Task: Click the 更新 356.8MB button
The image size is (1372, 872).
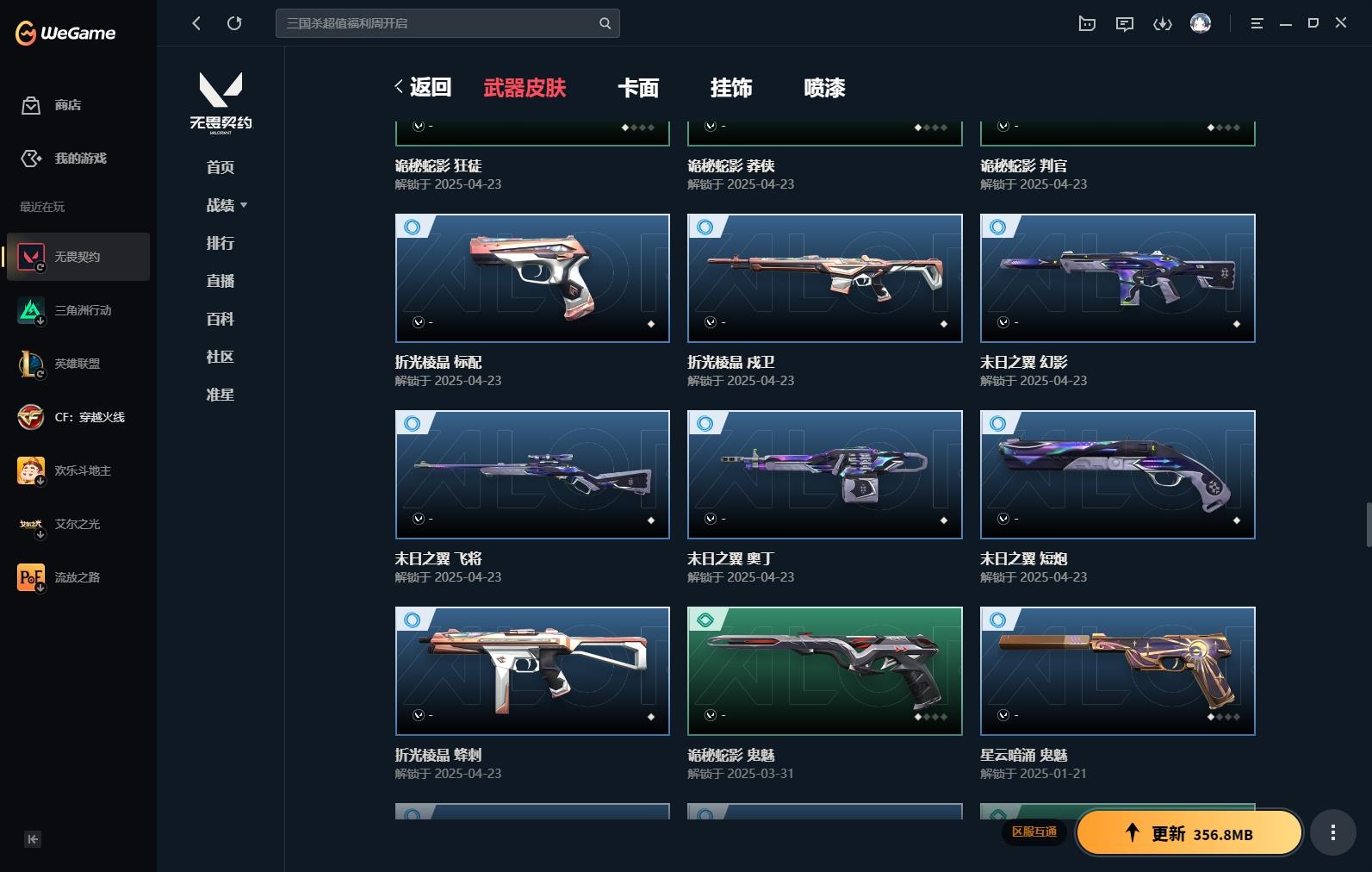Action: tap(1189, 832)
